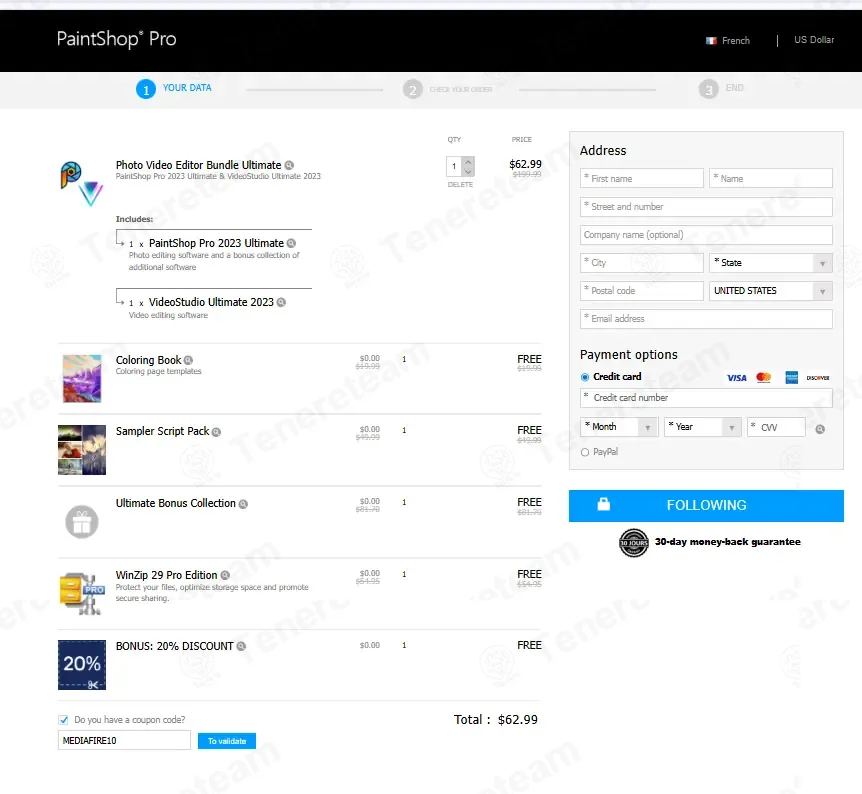Image resolution: width=862 pixels, height=794 pixels.
Task: Click the lock icon on FOLLOWING button
Action: 604,504
